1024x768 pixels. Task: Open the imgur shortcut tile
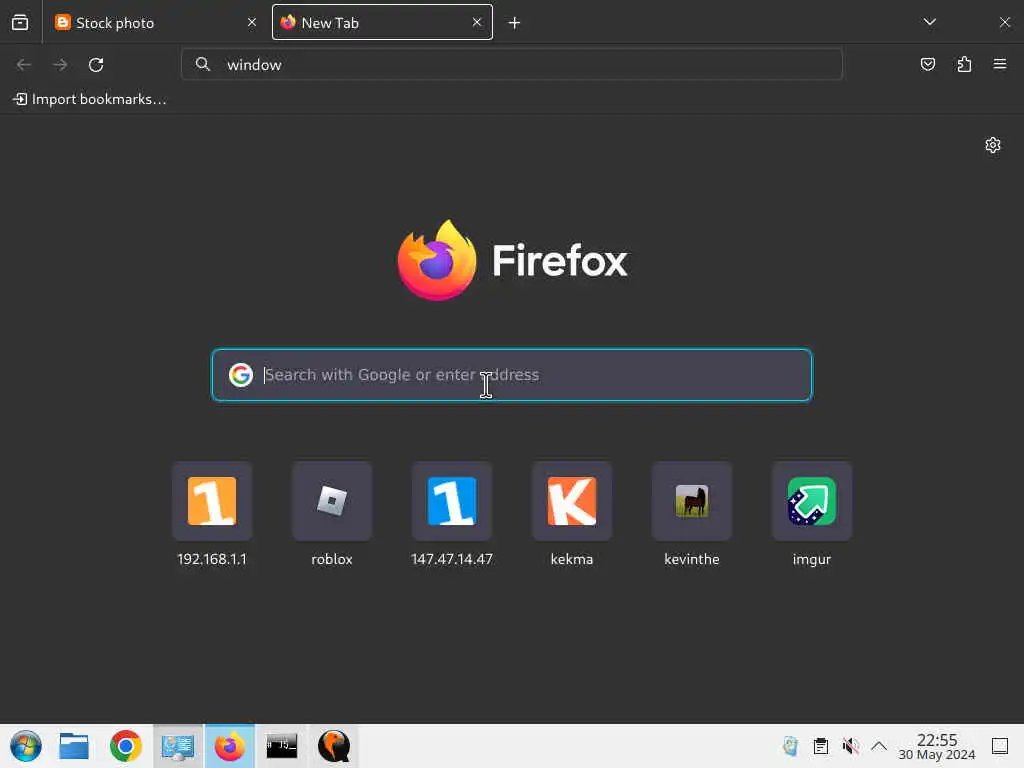(x=812, y=501)
